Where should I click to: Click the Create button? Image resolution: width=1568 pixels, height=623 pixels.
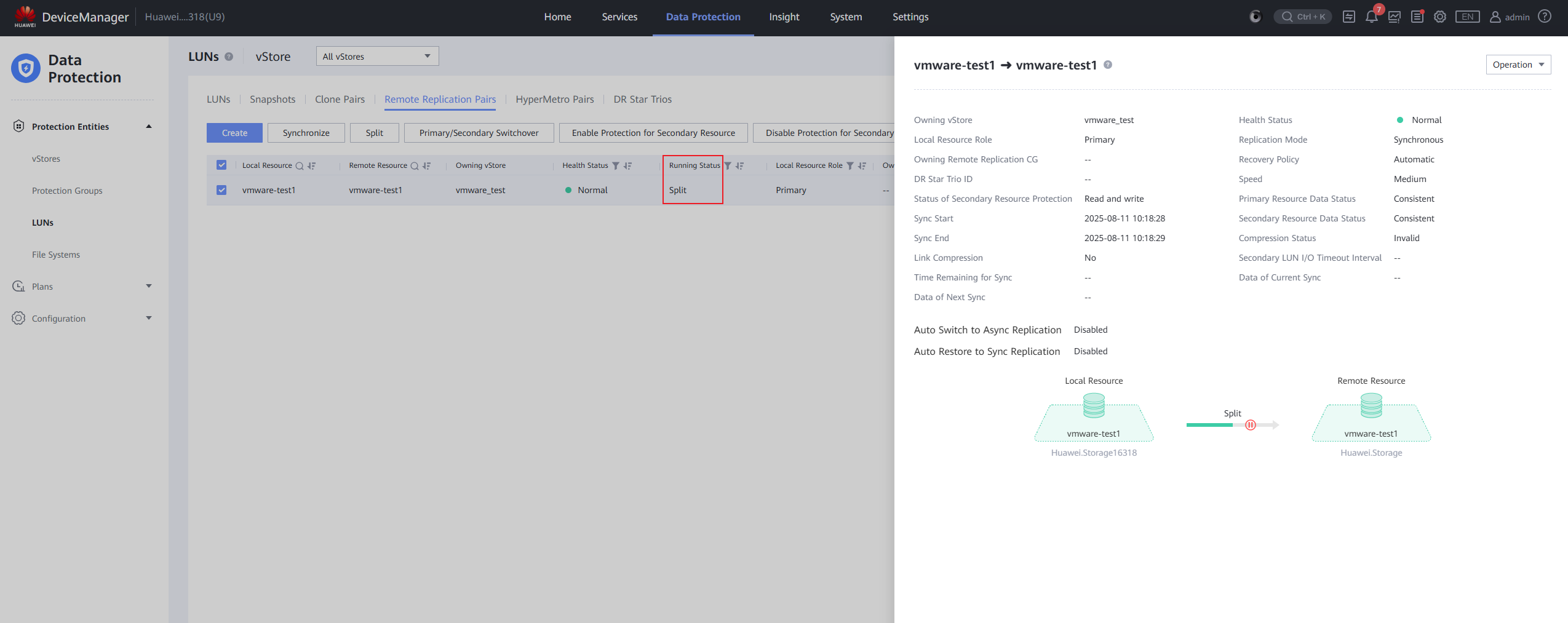pyautogui.click(x=234, y=133)
